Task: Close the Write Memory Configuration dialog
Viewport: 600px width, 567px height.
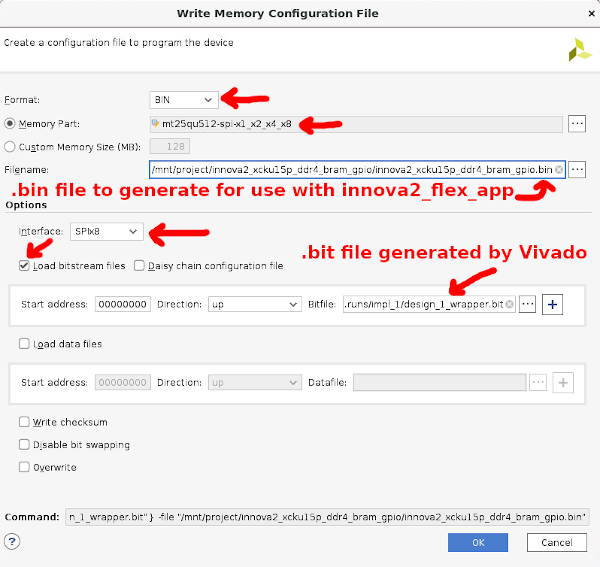Action: coord(591,13)
